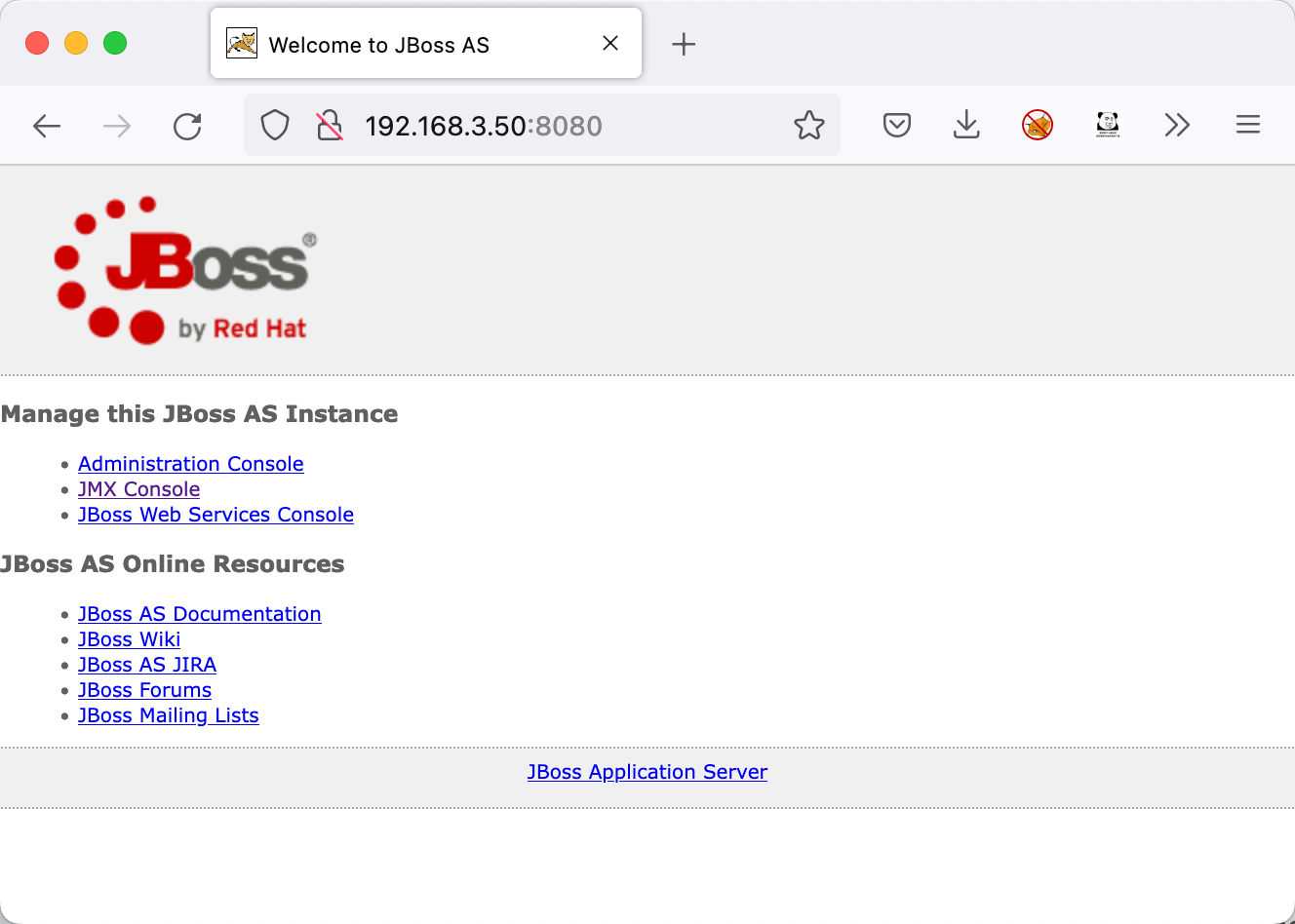Open JBoss AS Documentation link
Viewport: 1295px width, 924px height.
(x=199, y=614)
